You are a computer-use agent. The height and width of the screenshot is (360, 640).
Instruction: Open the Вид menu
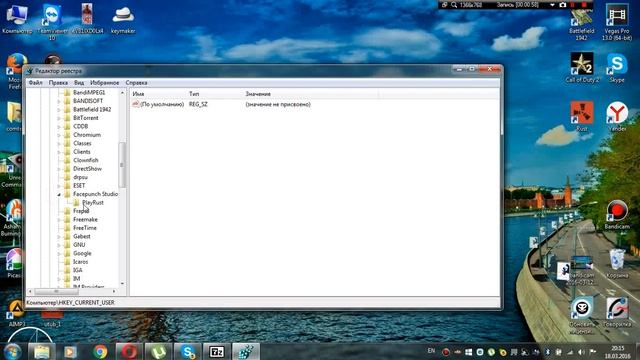(79, 82)
